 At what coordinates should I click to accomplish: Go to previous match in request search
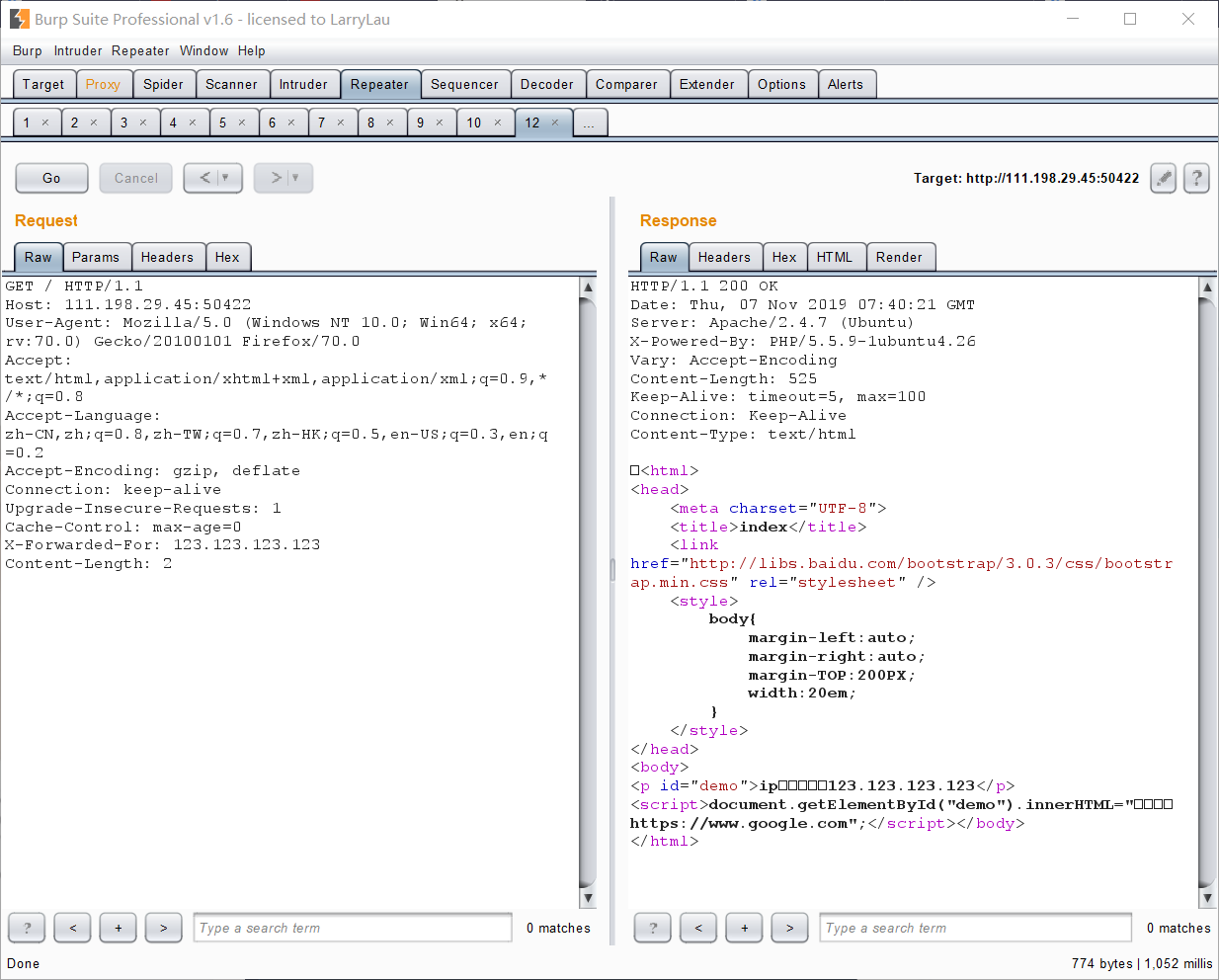pos(72,928)
